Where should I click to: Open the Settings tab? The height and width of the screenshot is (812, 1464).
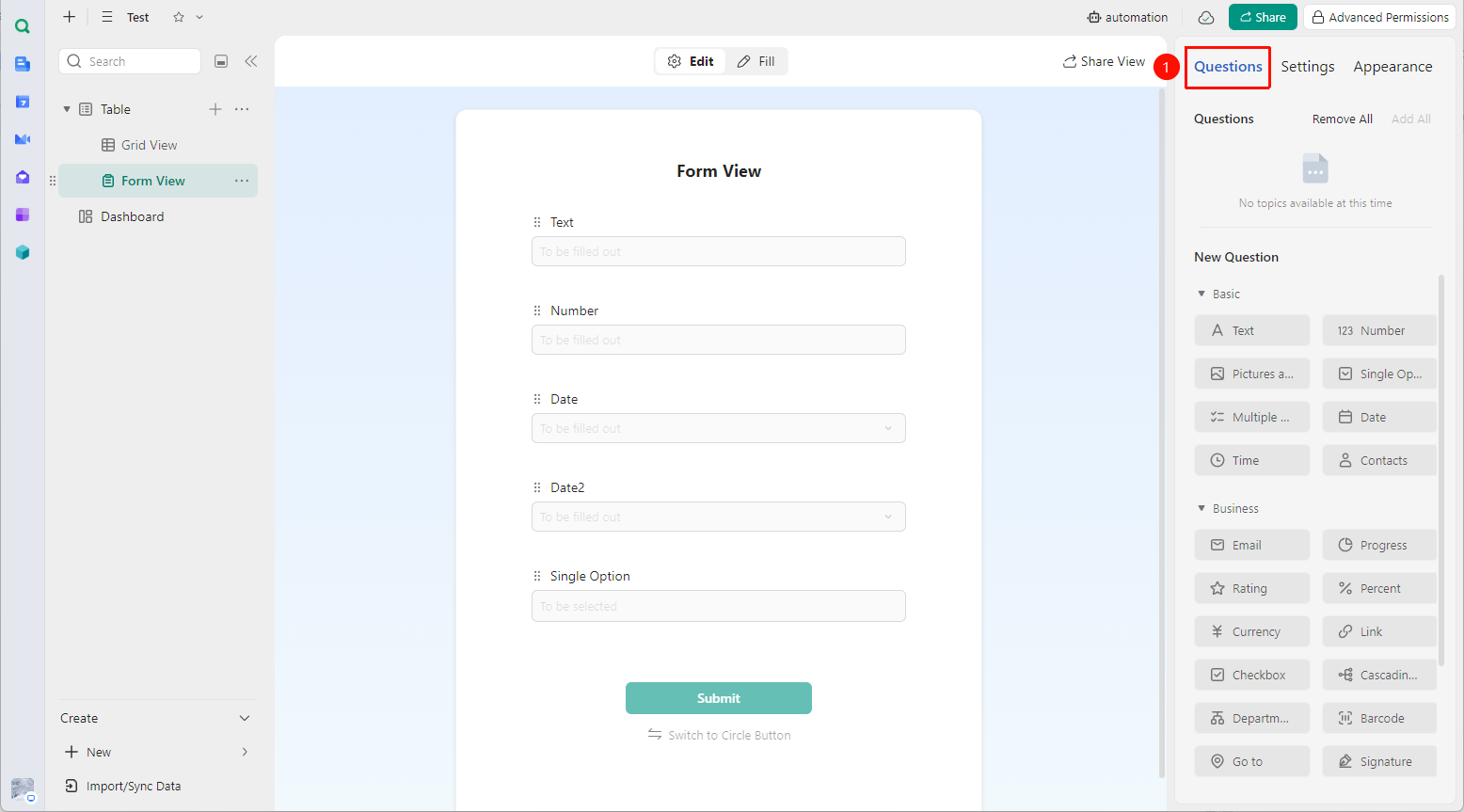coord(1307,67)
